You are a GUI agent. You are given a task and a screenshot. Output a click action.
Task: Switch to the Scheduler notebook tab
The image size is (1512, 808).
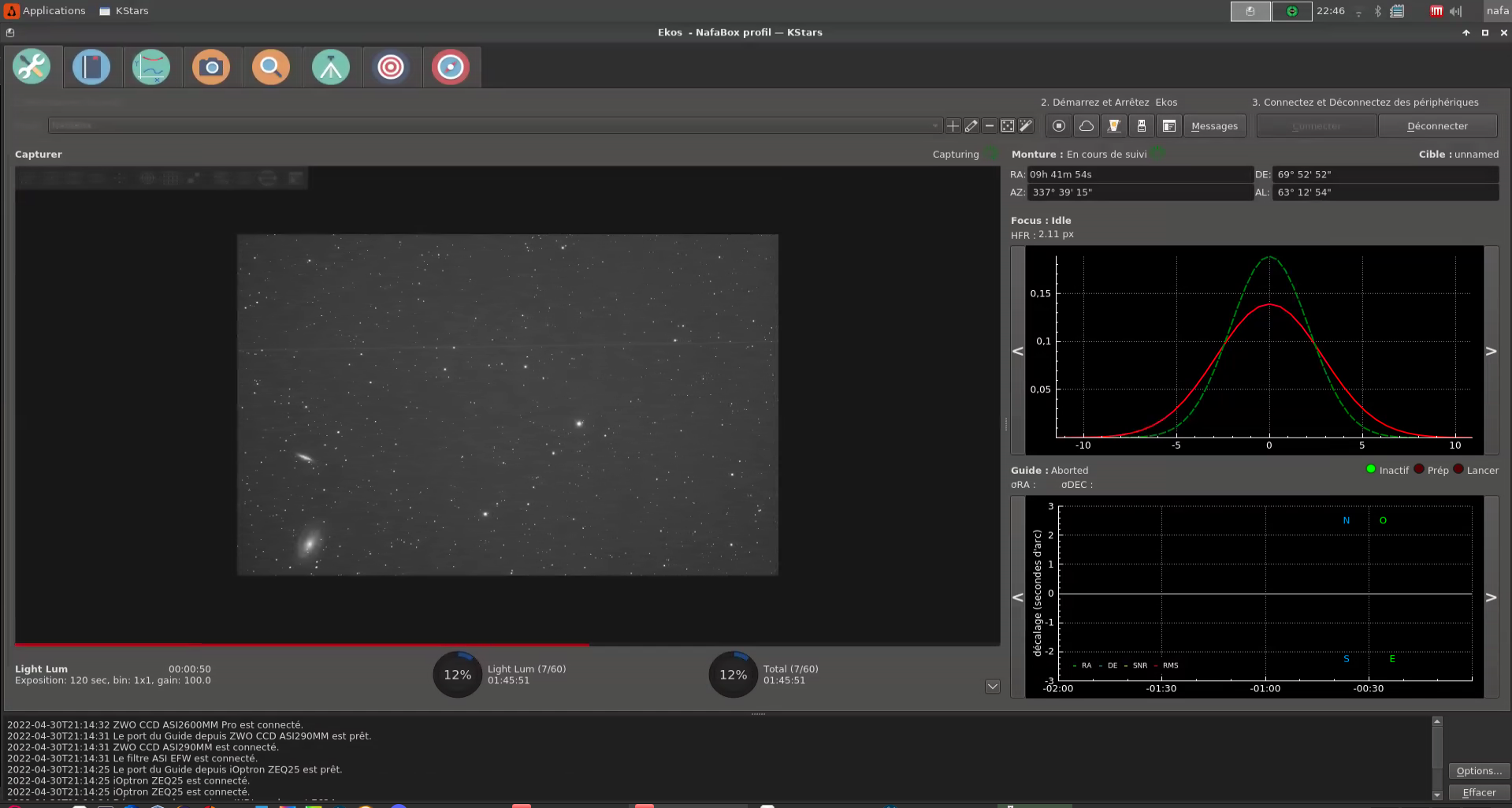91,67
